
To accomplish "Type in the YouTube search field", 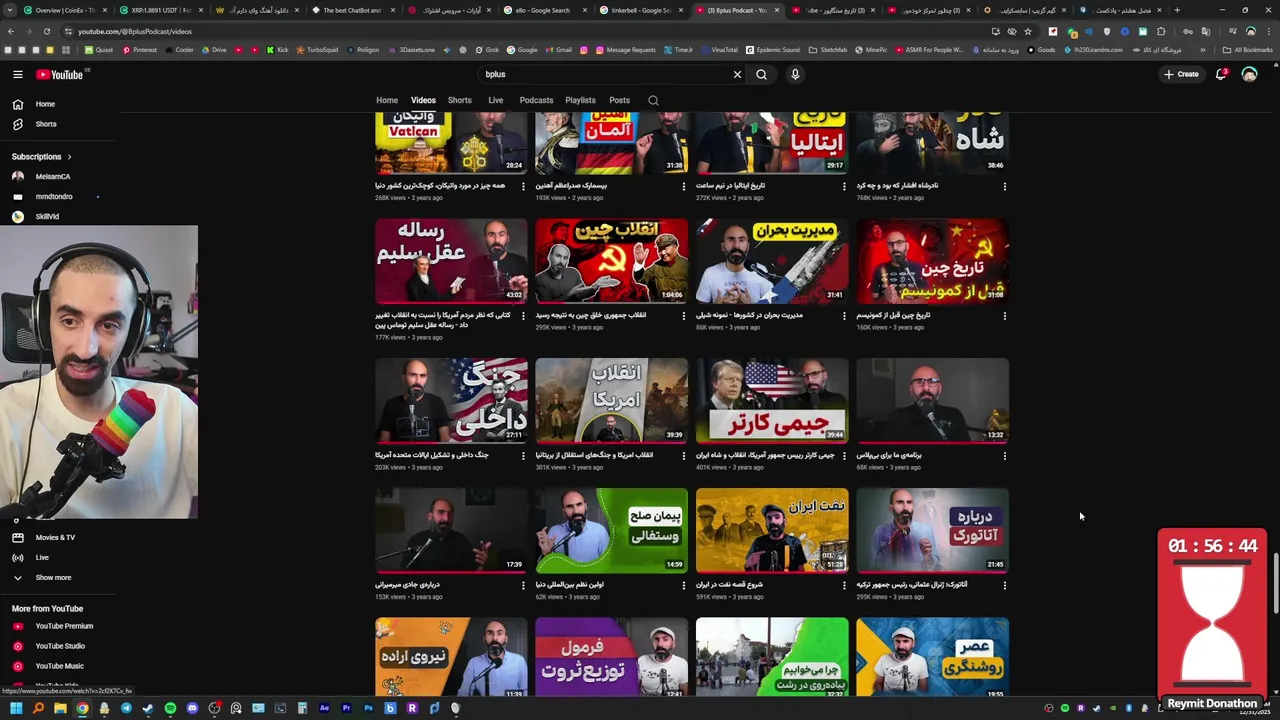I will (x=605, y=74).
